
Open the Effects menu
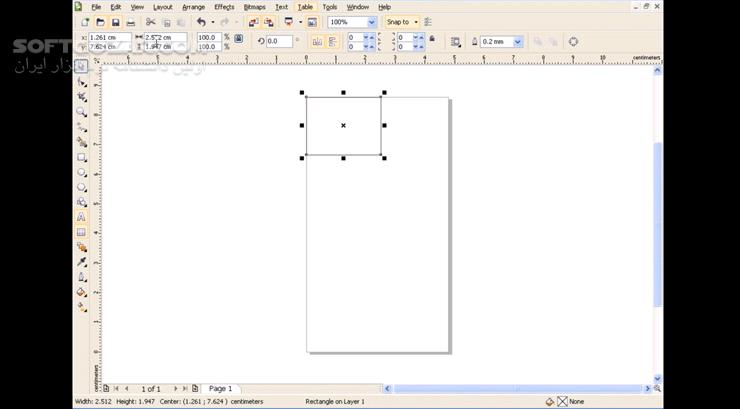[x=224, y=7]
